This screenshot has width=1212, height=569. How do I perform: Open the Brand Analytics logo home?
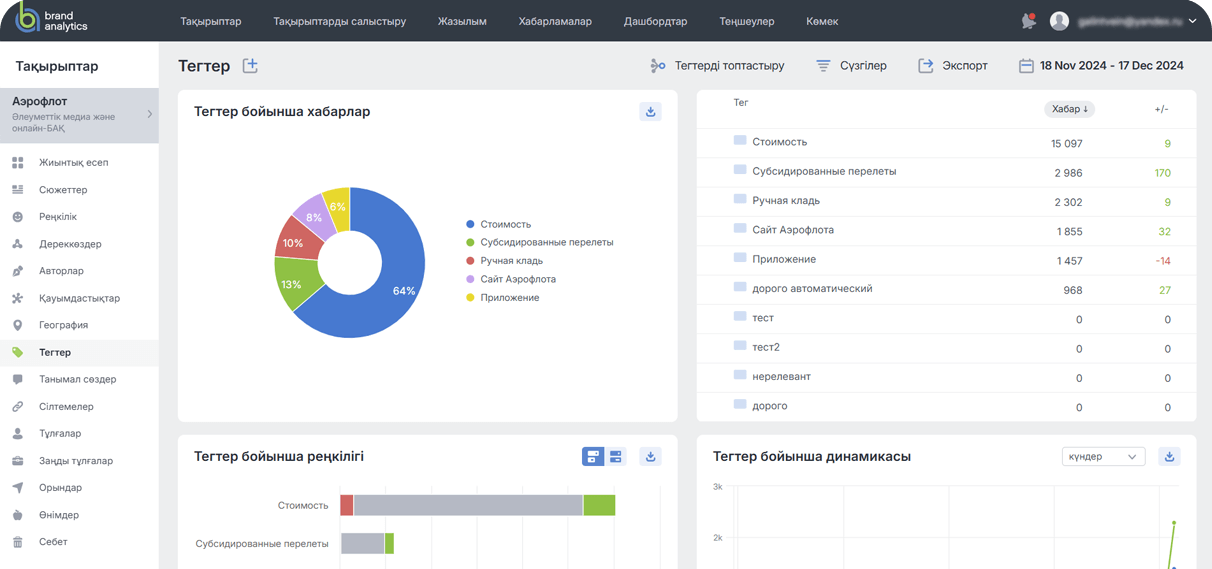[x=52, y=20]
